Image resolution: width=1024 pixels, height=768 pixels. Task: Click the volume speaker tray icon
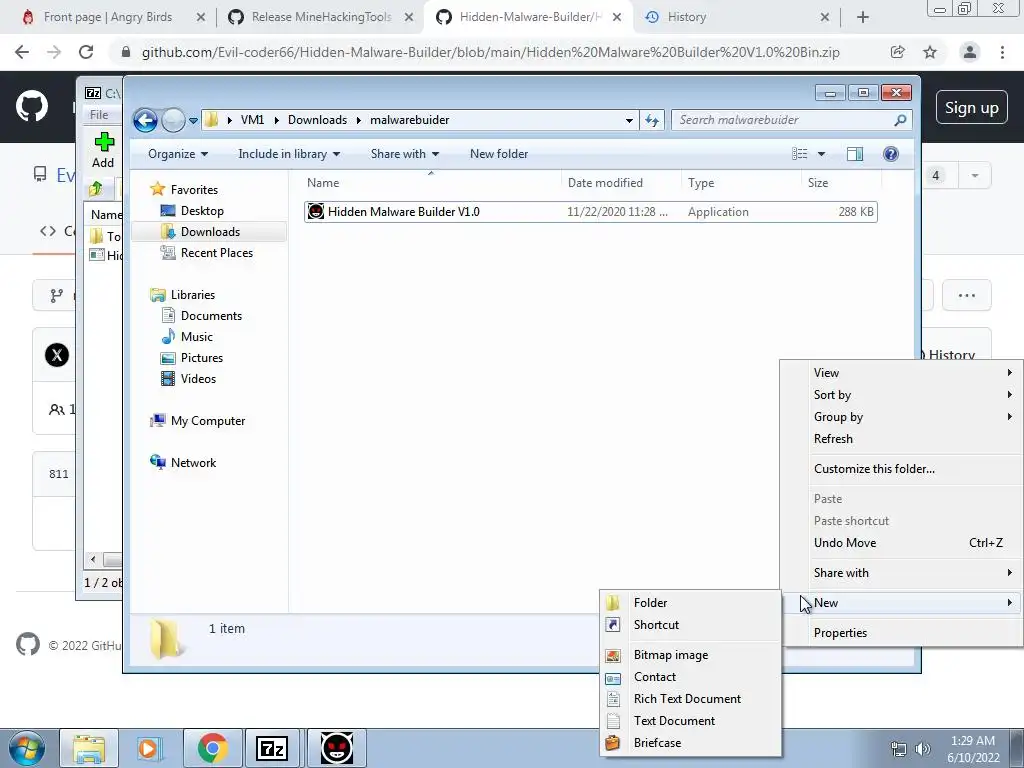(923, 749)
